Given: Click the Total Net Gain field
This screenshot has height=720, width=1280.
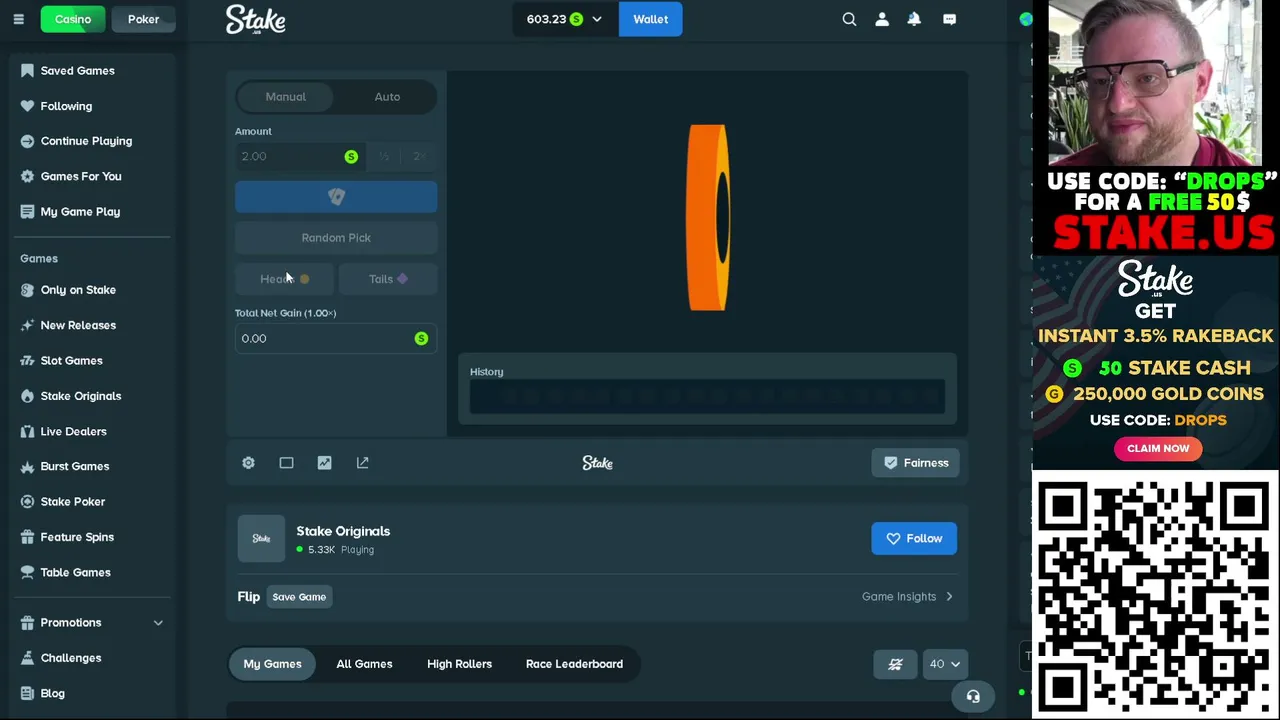Looking at the screenshot, I should click(x=336, y=339).
